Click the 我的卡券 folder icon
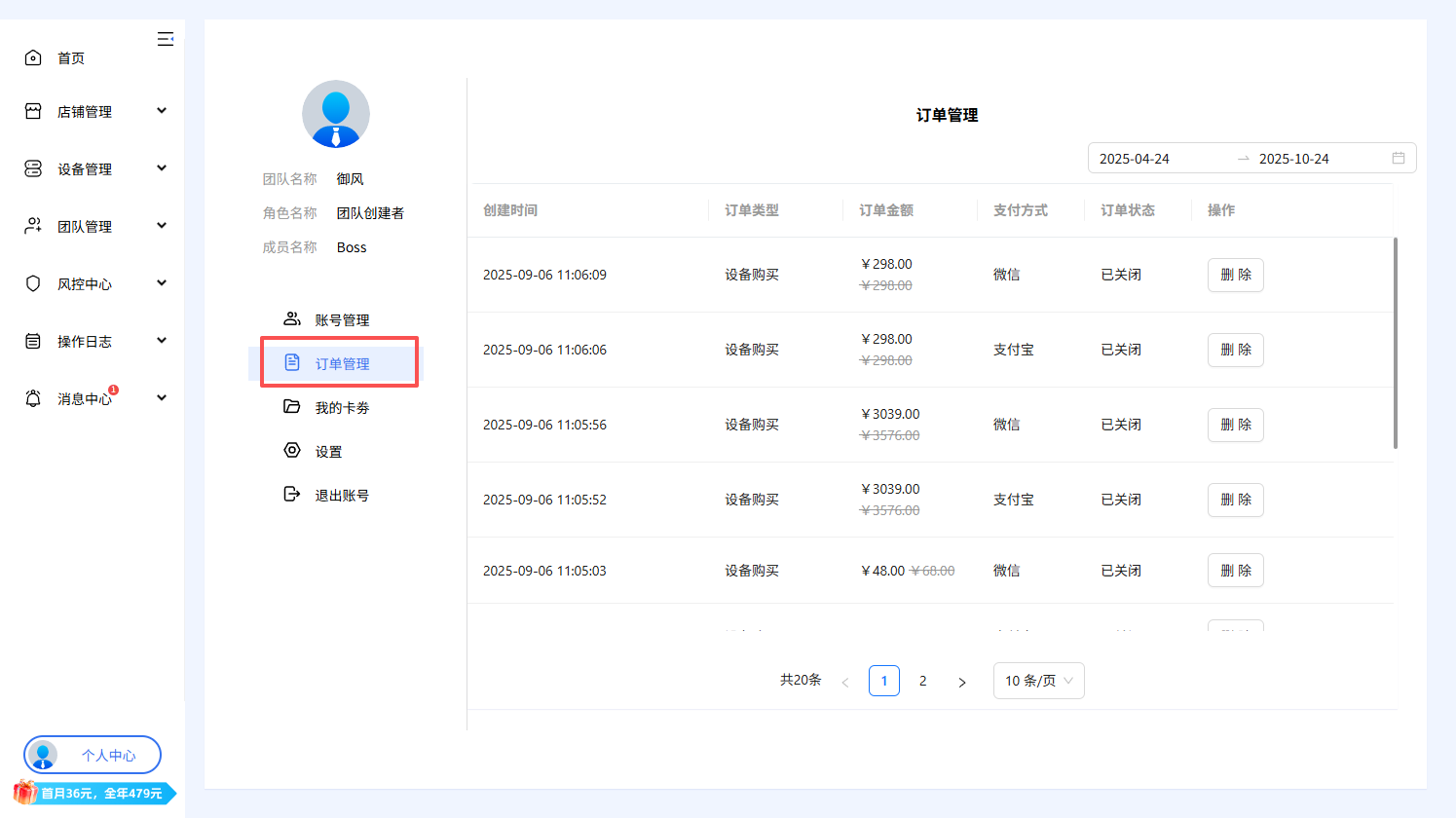Screen dimensions: 1456x818 point(291,406)
